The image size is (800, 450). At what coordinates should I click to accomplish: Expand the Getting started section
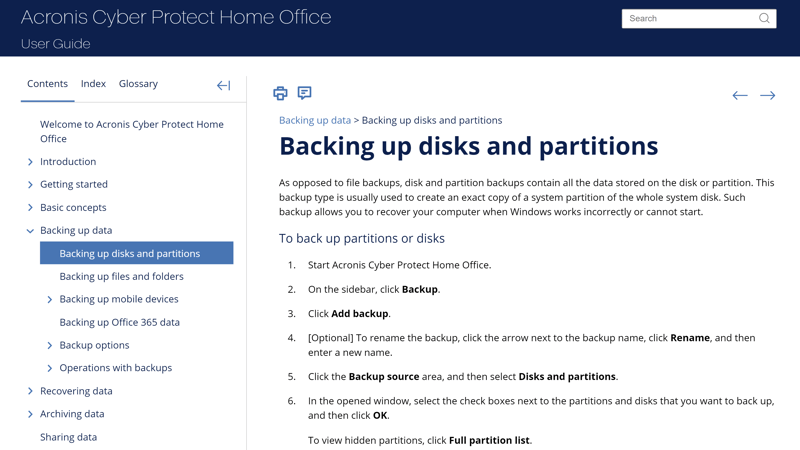click(x=30, y=185)
